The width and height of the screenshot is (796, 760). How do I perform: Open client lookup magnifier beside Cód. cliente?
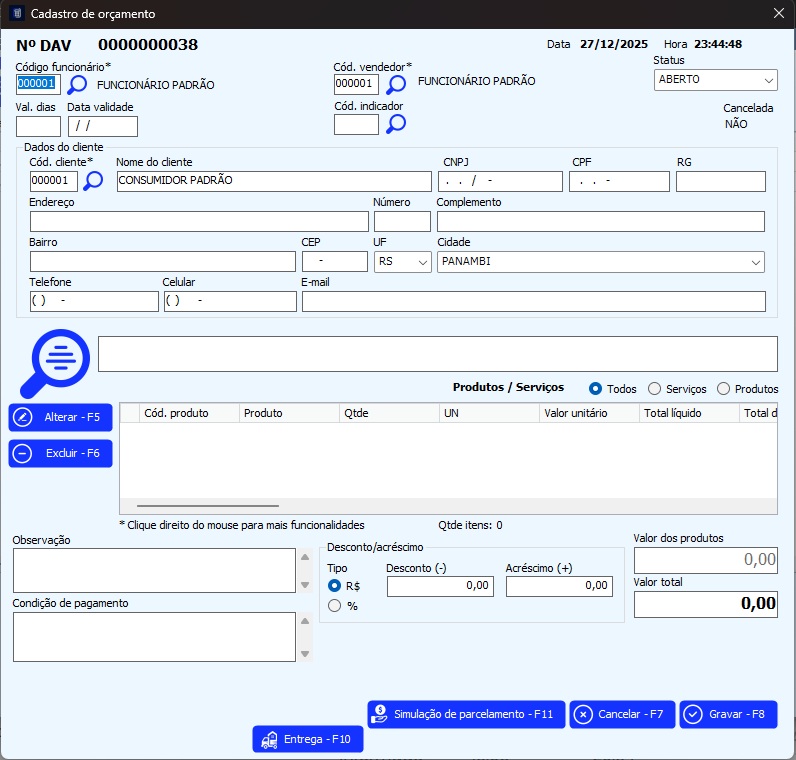(93, 181)
